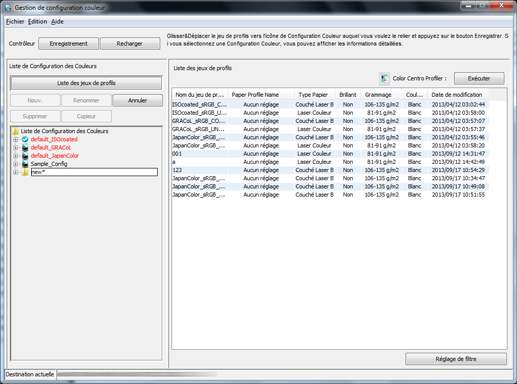517x384 pixels.
Task: Click the default_JapanColor configuration icon
Action: (x=25, y=156)
